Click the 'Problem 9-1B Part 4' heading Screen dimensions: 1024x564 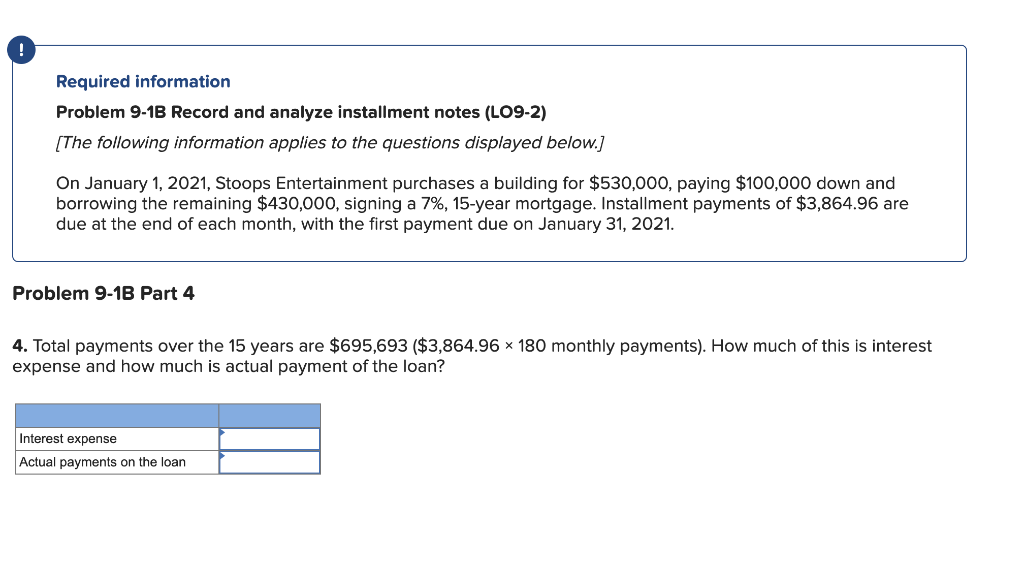[103, 293]
